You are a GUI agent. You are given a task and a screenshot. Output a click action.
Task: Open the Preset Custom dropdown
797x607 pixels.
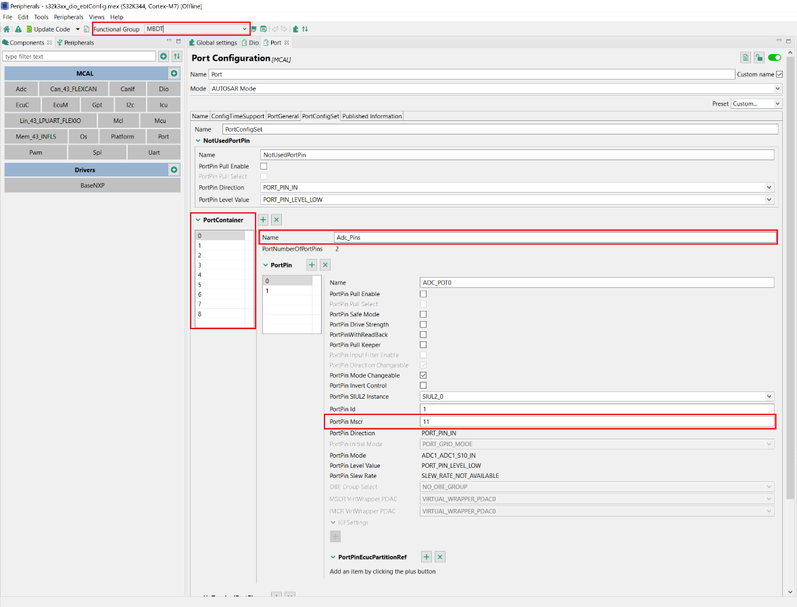click(x=756, y=104)
